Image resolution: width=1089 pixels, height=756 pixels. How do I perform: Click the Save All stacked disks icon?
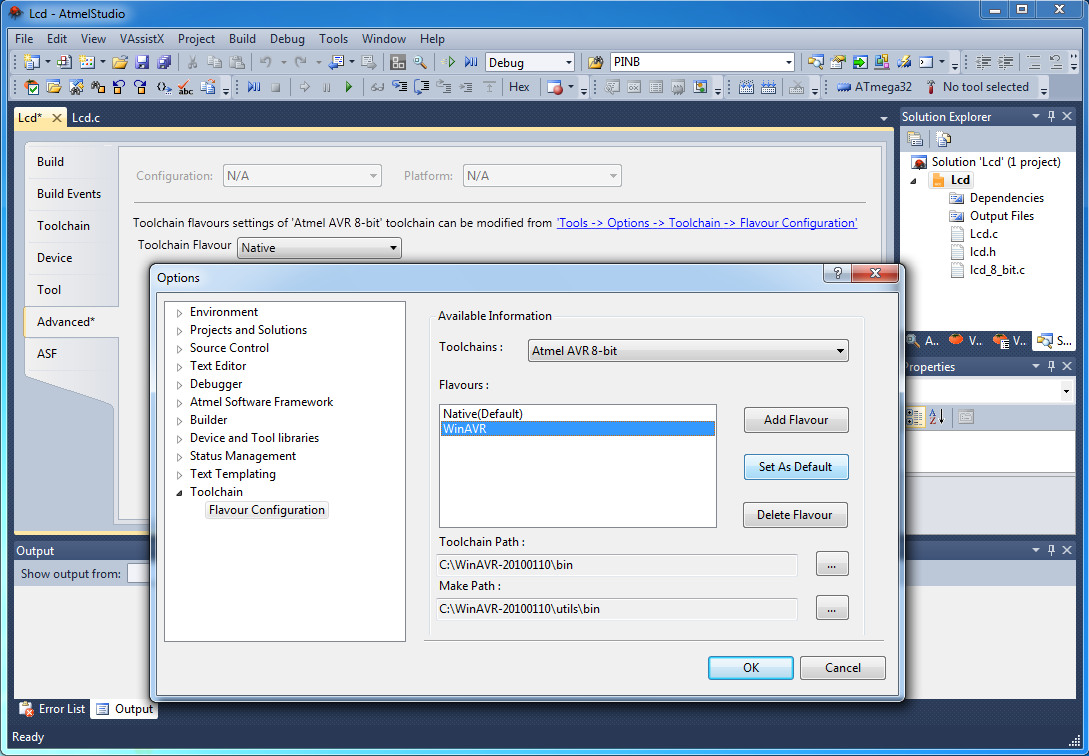pyautogui.click(x=164, y=62)
